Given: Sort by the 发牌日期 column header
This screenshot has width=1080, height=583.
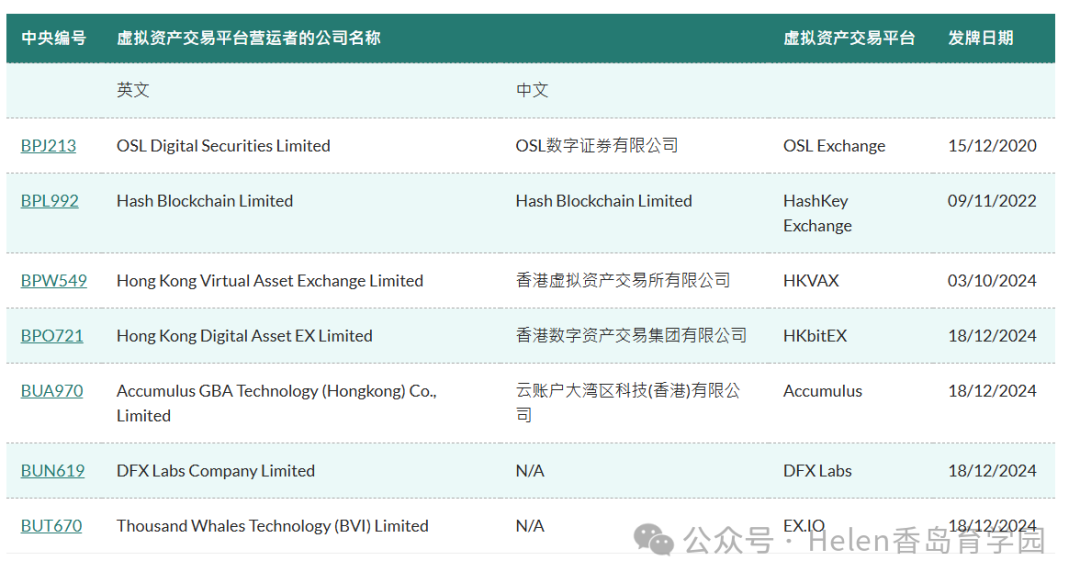Looking at the screenshot, I should (980, 37).
